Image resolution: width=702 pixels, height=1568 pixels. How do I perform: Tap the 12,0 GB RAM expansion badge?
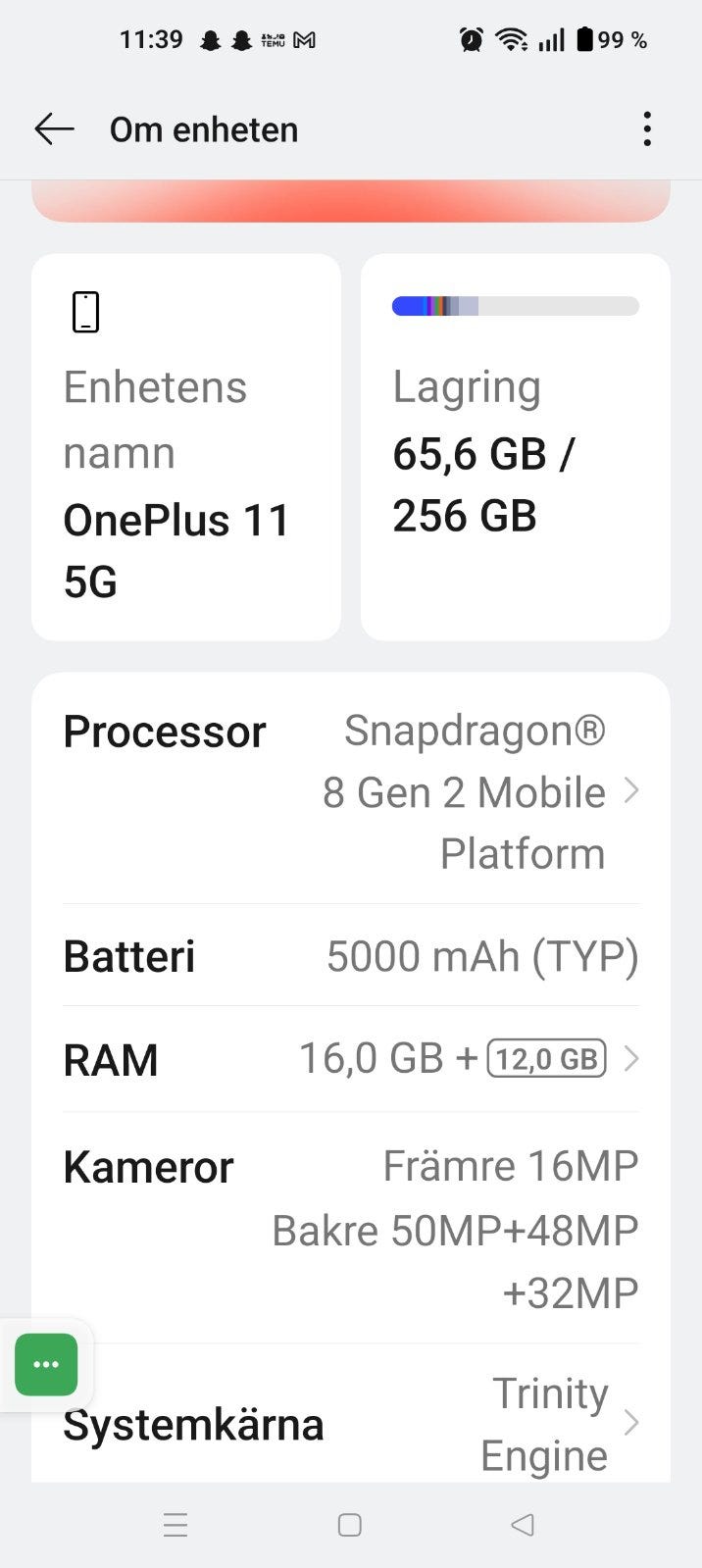pyautogui.click(x=546, y=1059)
